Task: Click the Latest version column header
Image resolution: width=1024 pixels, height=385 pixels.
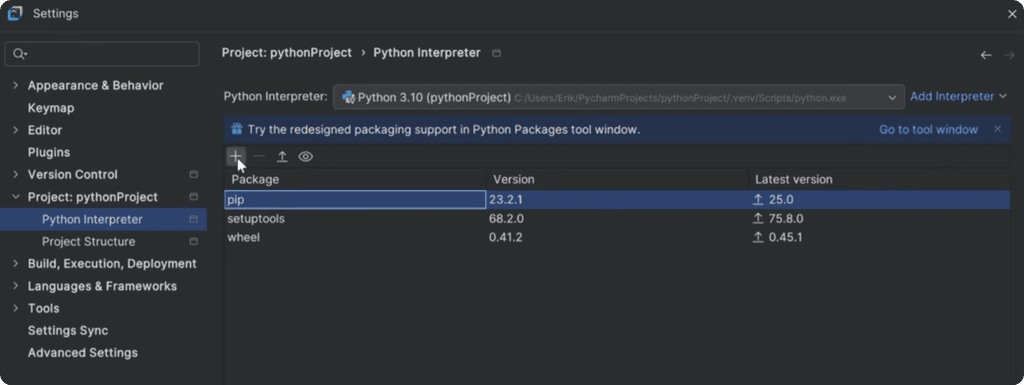Action: pos(879,179)
